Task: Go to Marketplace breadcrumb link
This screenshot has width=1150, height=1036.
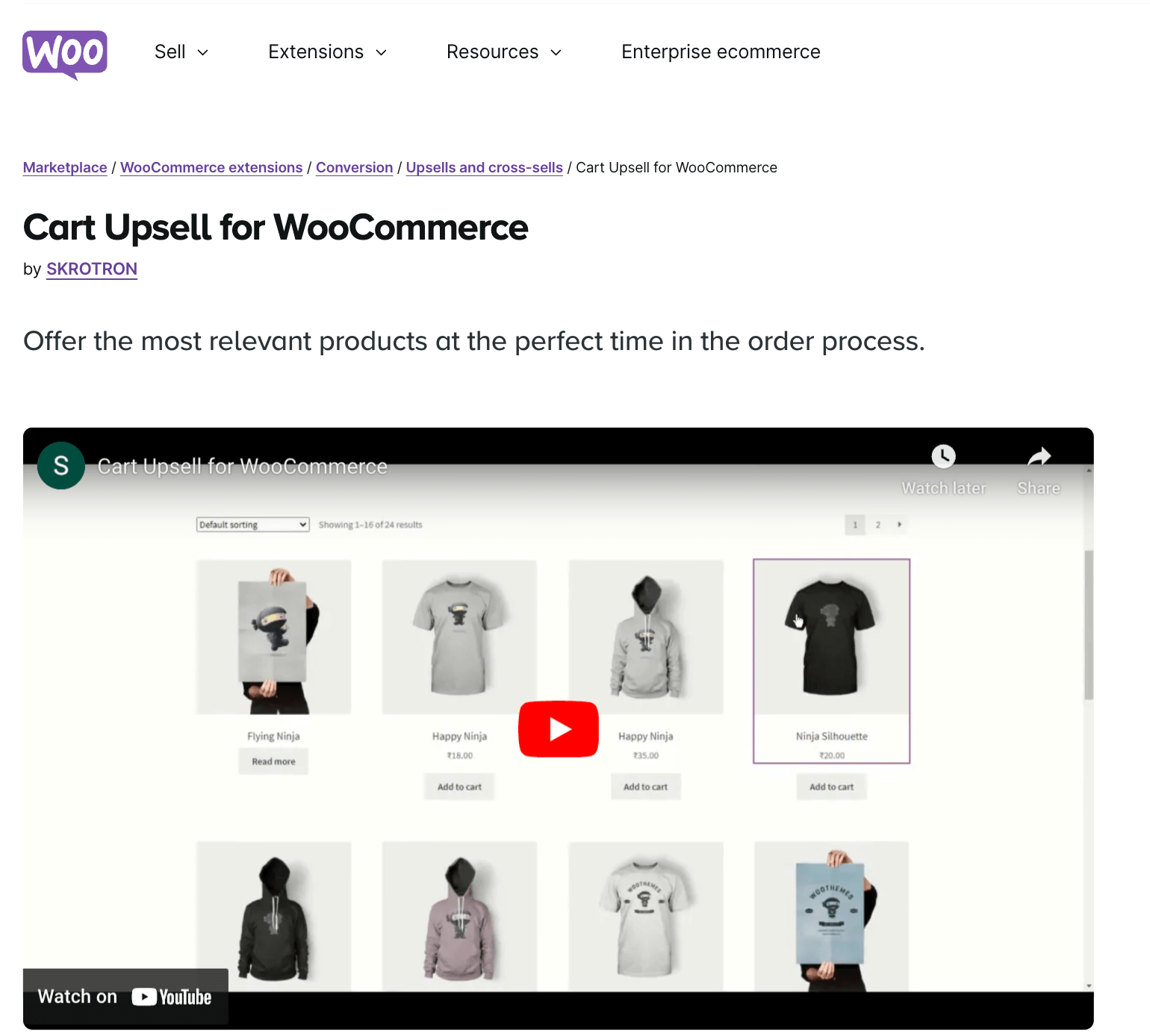Action: (65, 168)
